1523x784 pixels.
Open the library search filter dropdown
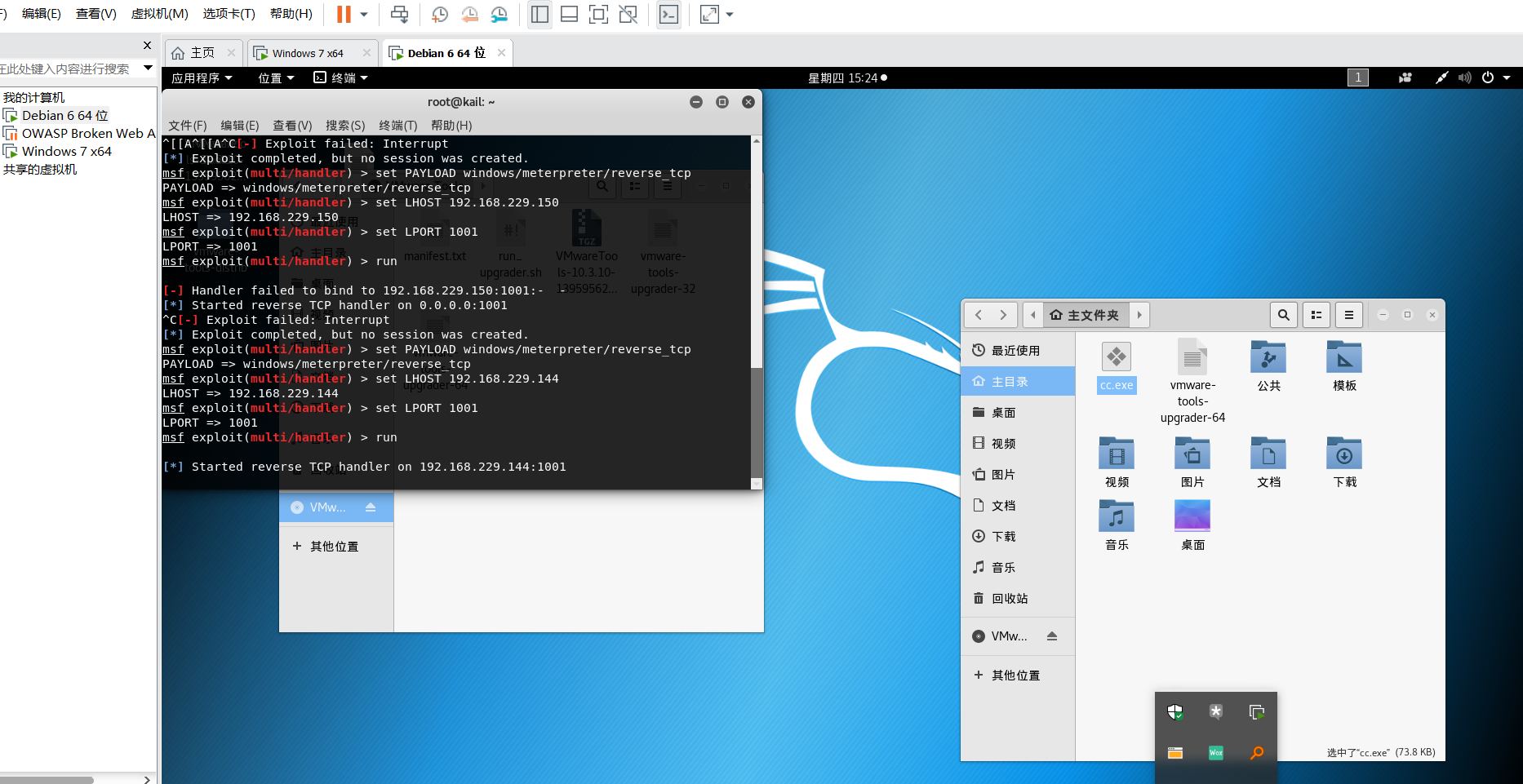(x=148, y=68)
